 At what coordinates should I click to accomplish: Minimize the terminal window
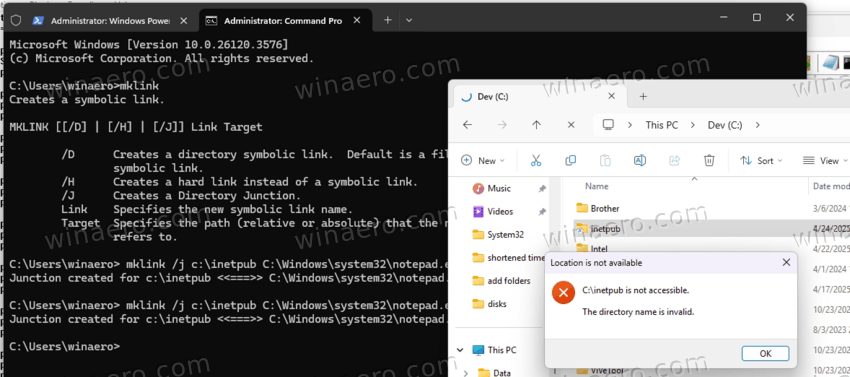(724, 17)
